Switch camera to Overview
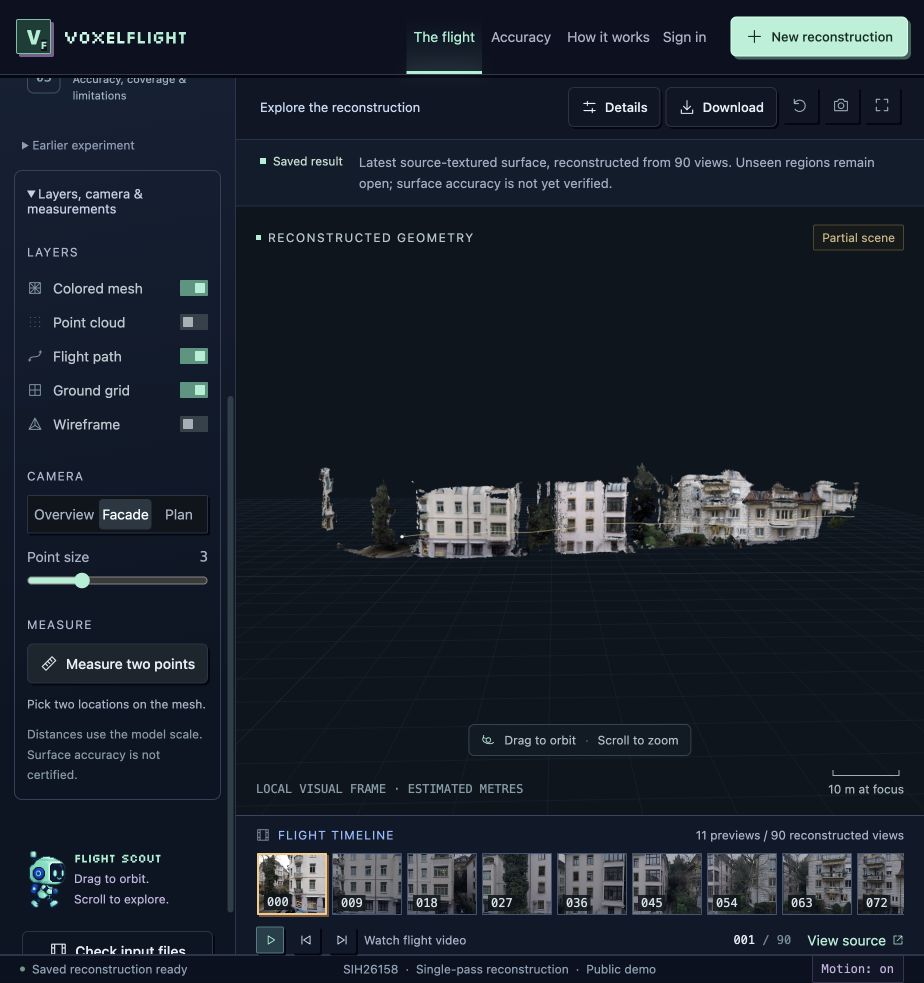 (64, 515)
